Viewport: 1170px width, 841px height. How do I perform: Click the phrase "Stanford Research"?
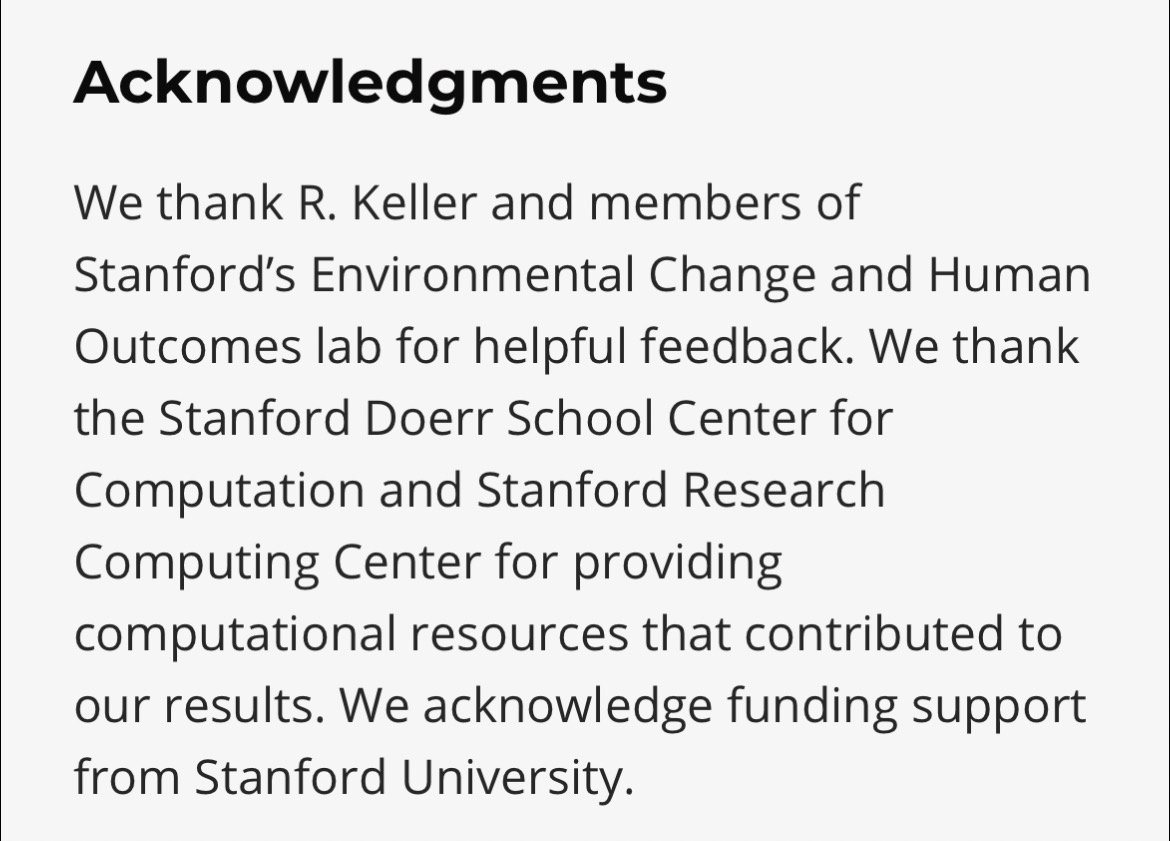pos(681,491)
